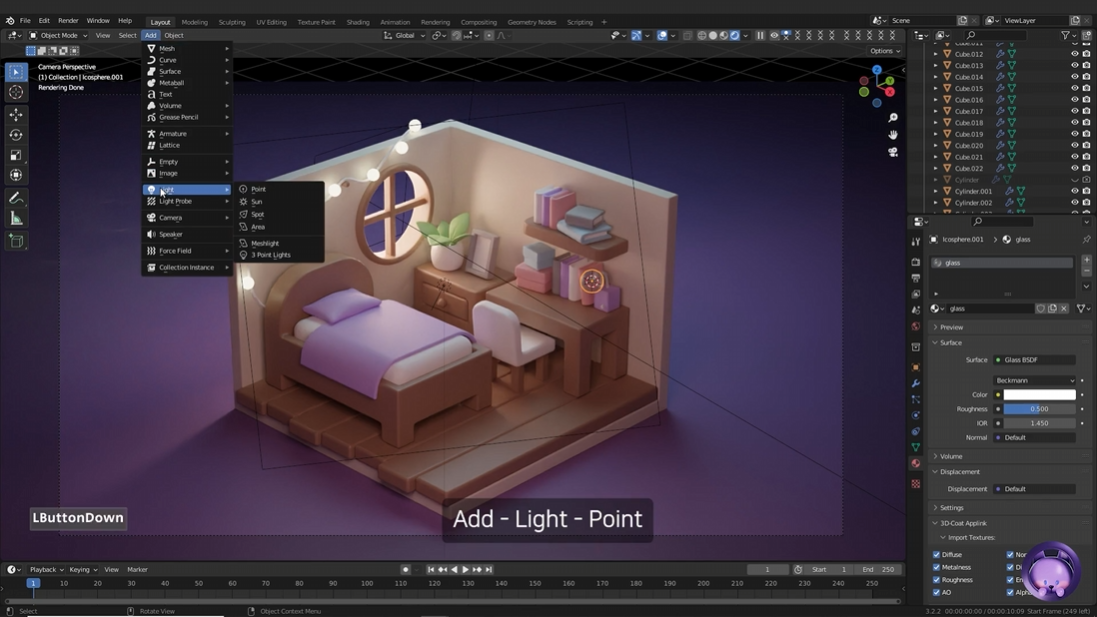Click the End frame 250 field
Image resolution: width=1097 pixels, height=617 pixels.
pyautogui.click(x=879, y=569)
